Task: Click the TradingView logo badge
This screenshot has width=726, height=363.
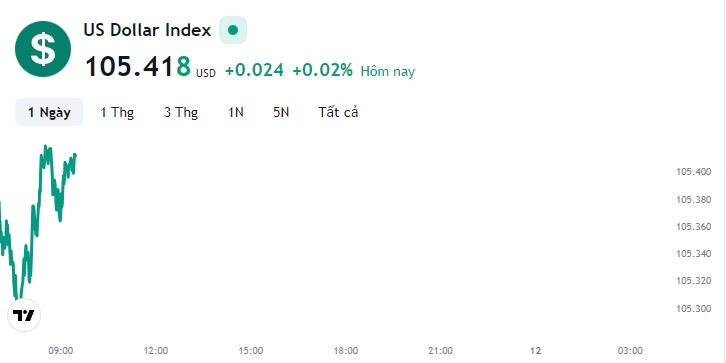Action: tap(24, 315)
